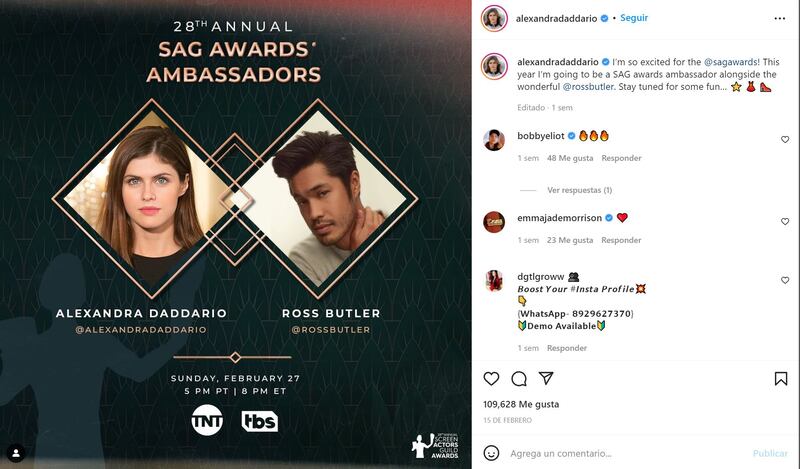Open bobbyeliot's profile avatar
The image size is (800, 469).
click(494, 140)
